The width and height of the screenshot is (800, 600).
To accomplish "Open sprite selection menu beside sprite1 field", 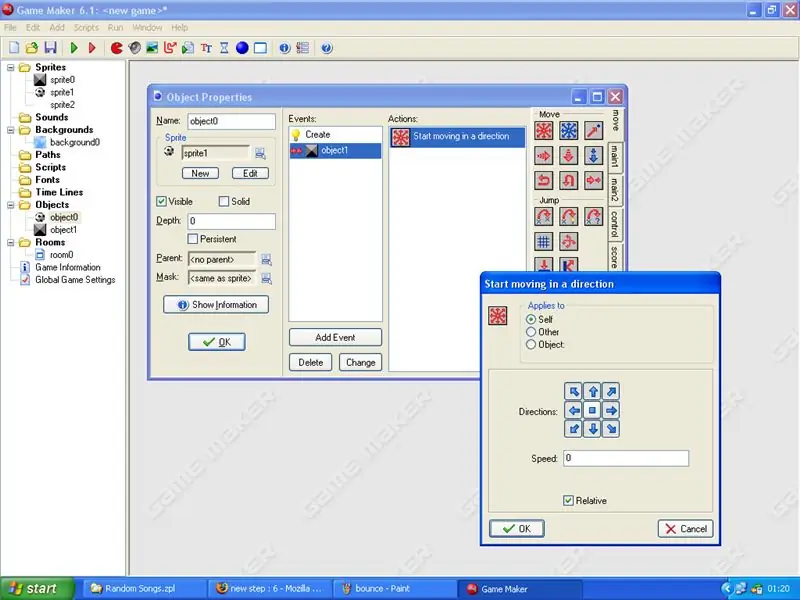I will click(x=260, y=153).
